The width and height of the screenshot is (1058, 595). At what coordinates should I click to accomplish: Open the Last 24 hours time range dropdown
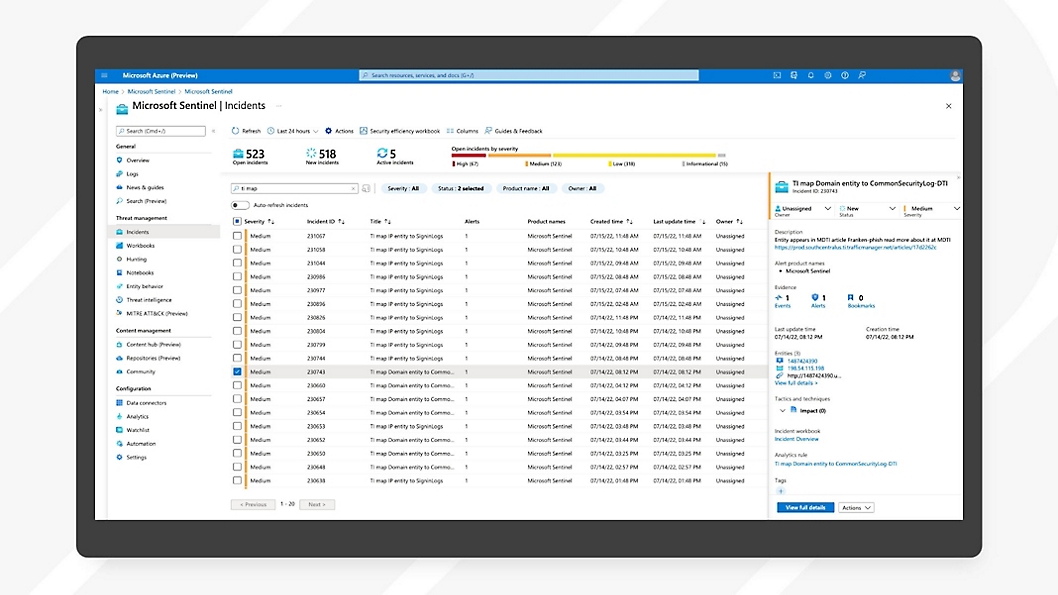tap(292, 131)
